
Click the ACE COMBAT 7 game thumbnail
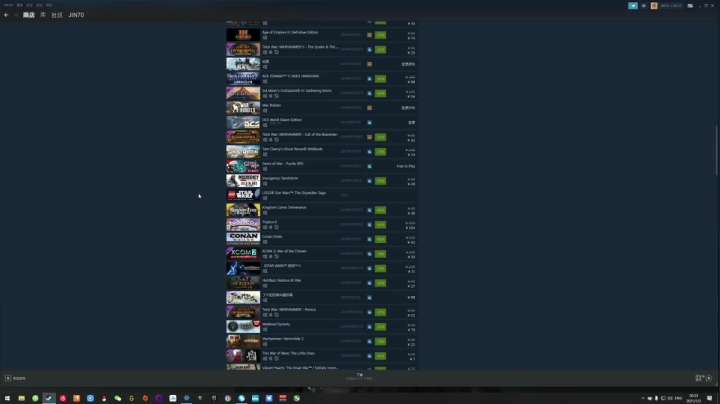[243, 79]
